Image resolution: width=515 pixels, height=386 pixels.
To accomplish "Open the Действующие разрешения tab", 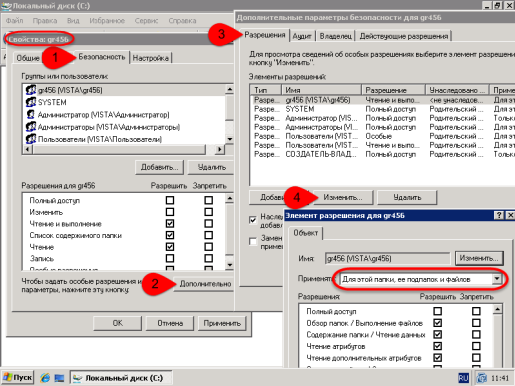I will click(404, 36).
